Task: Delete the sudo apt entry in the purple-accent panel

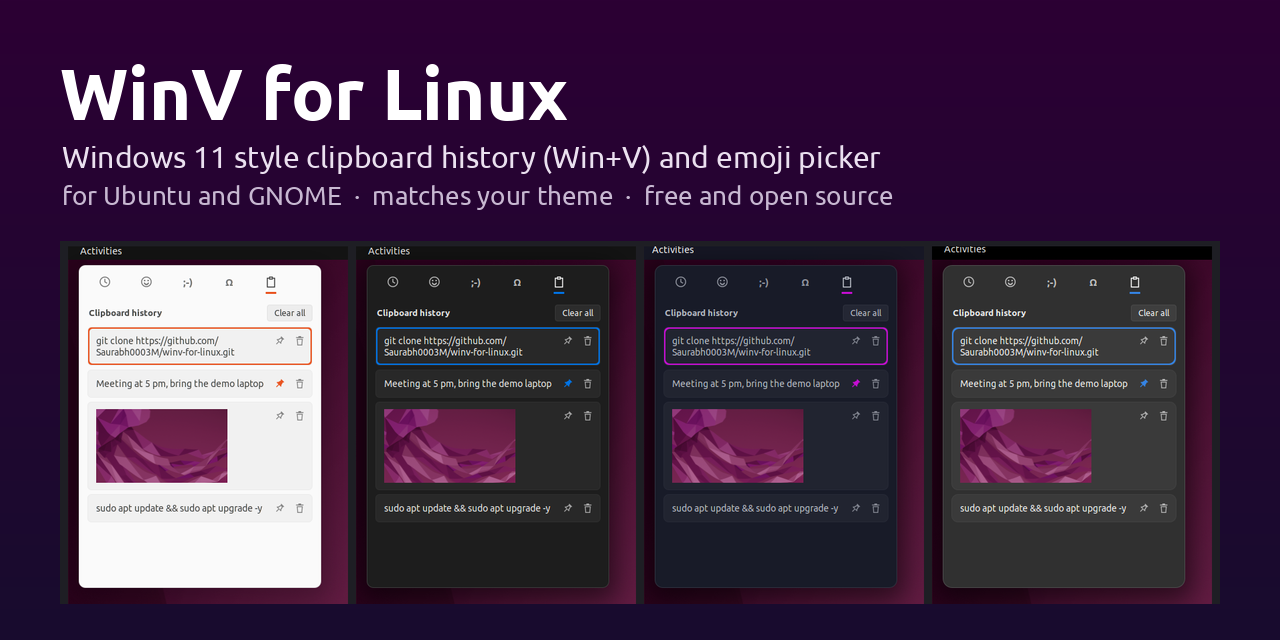Action: click(876, 508)
